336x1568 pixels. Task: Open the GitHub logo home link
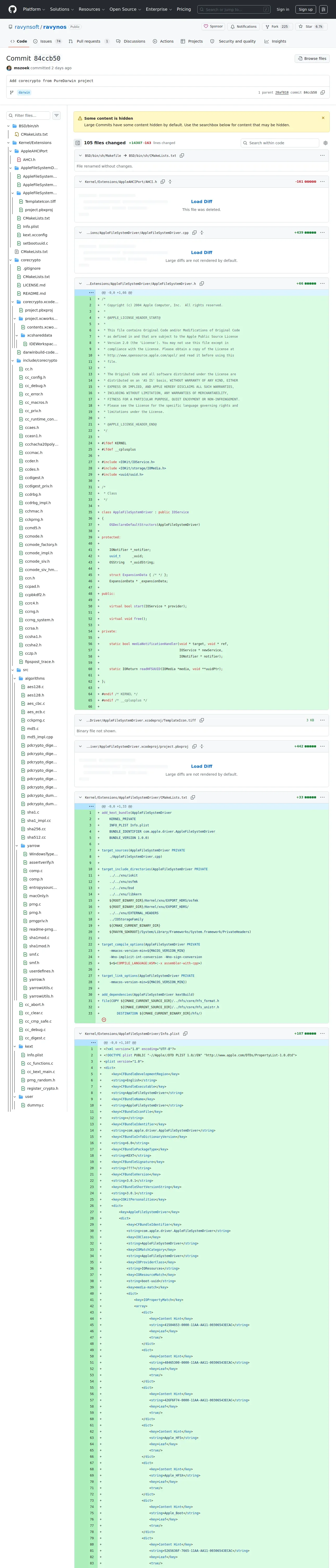click(x=12, y=9)
